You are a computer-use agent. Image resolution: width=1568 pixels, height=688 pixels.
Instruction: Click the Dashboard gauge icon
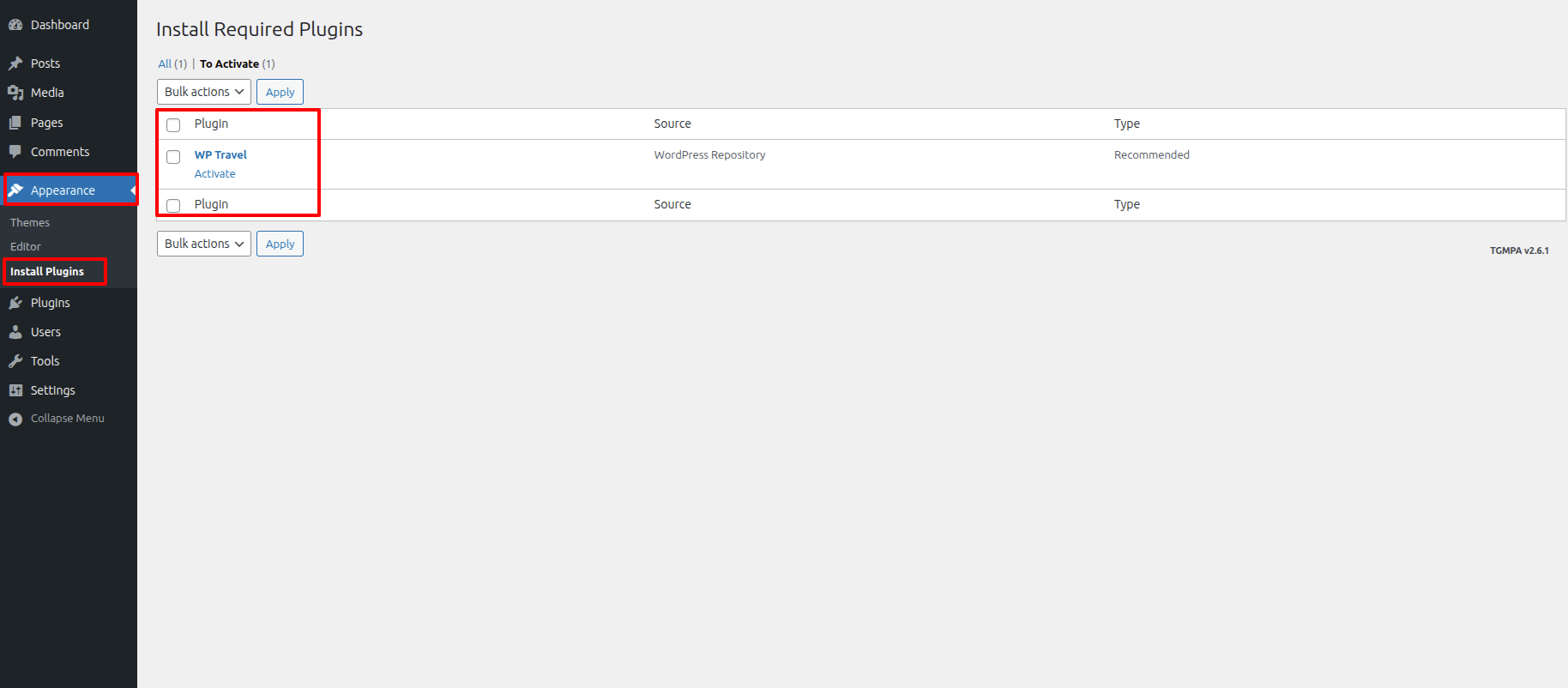coord(15,25)
